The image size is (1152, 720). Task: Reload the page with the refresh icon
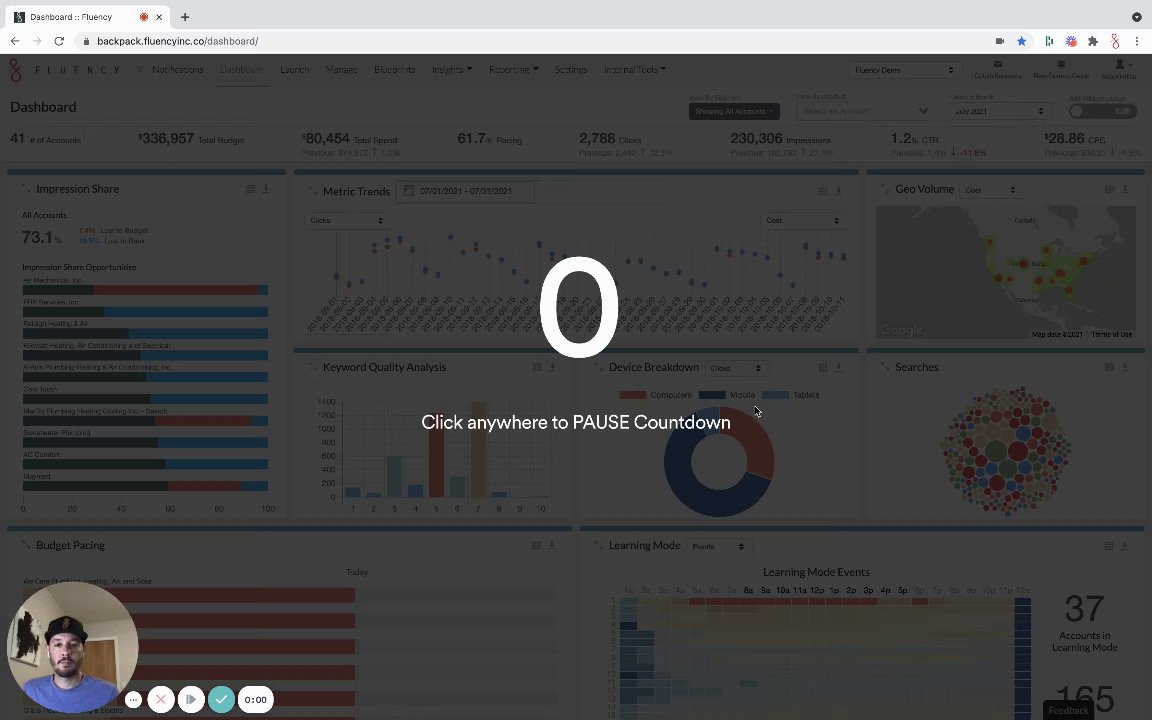point(59,41)
